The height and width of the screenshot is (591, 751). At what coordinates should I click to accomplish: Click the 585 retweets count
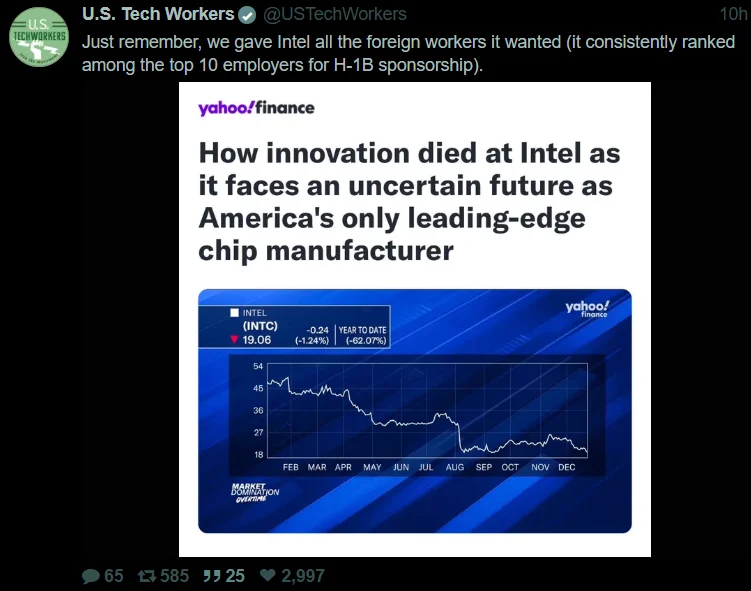click(x=174, y=576)
